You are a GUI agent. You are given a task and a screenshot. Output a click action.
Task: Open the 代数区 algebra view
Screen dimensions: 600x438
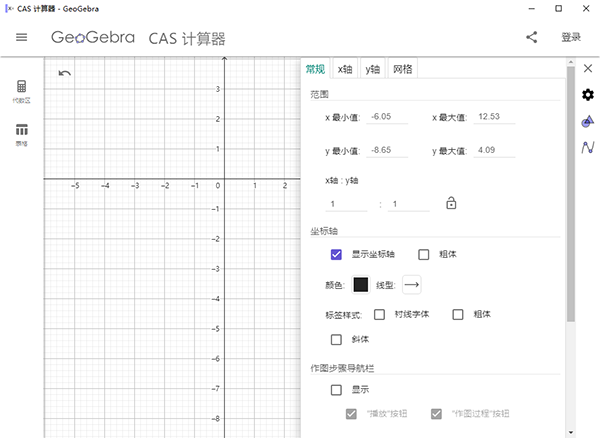21,91
